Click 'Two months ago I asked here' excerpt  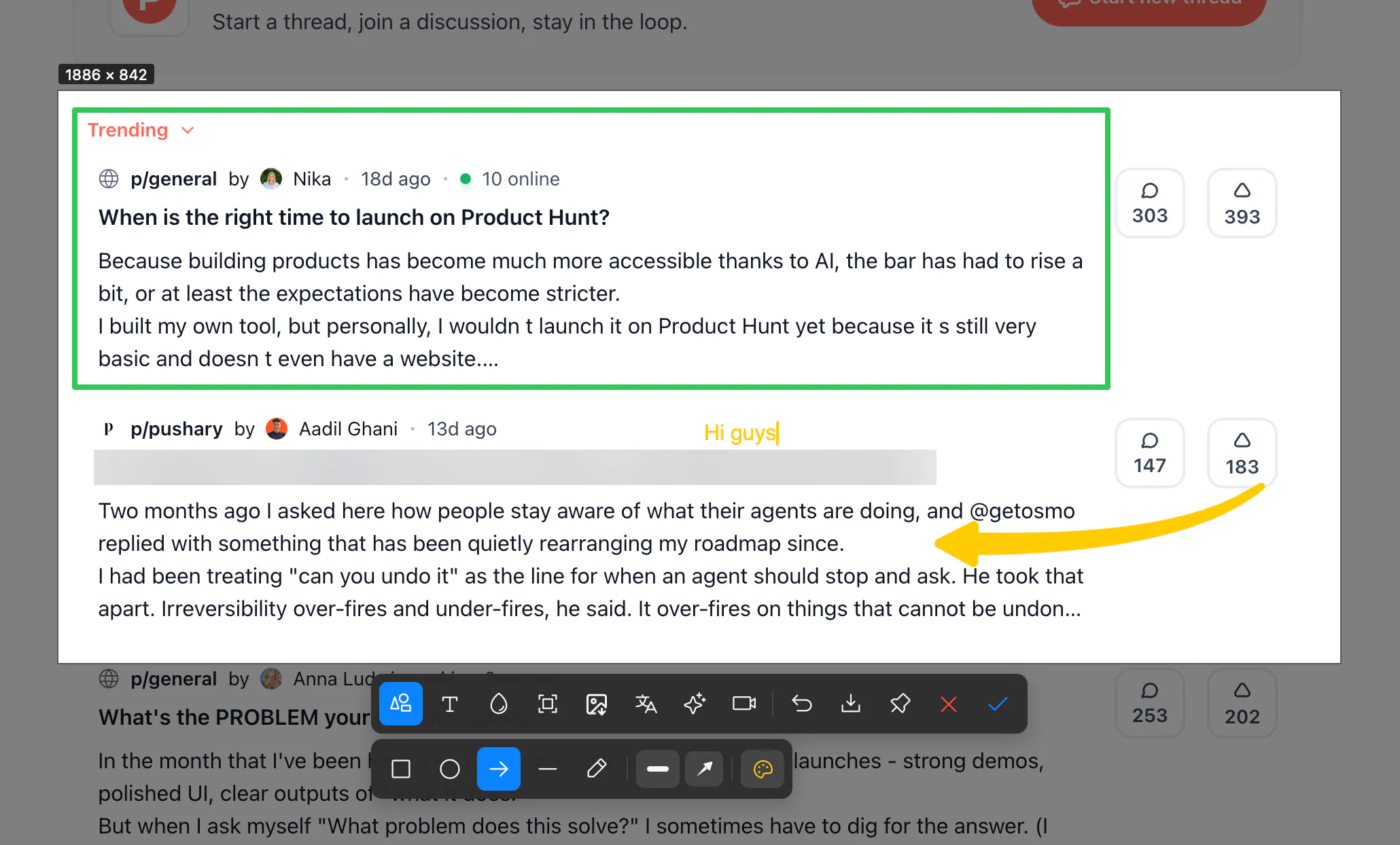click(591, 560)
